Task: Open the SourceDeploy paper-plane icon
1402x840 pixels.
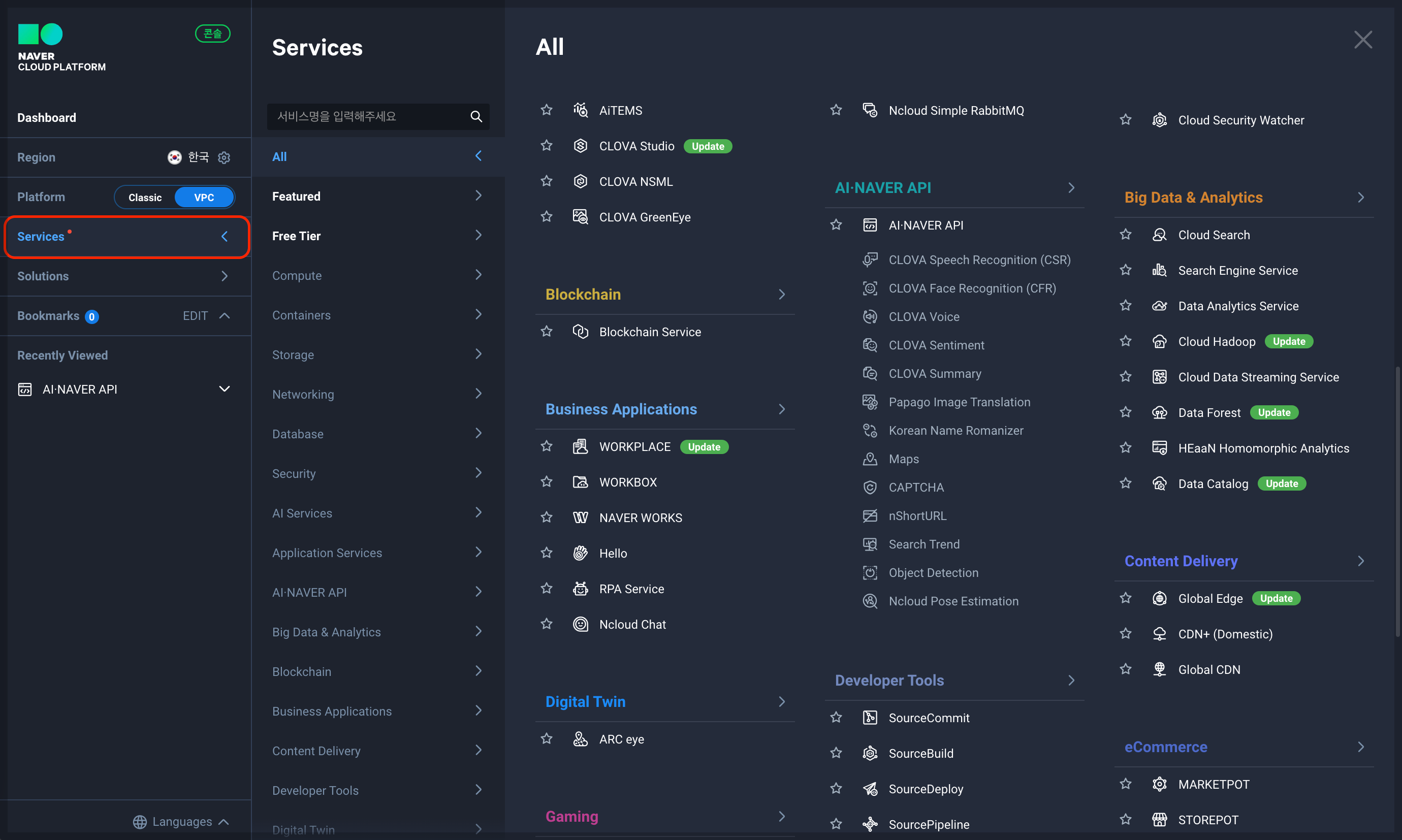Action: click(x=869, y=789)
